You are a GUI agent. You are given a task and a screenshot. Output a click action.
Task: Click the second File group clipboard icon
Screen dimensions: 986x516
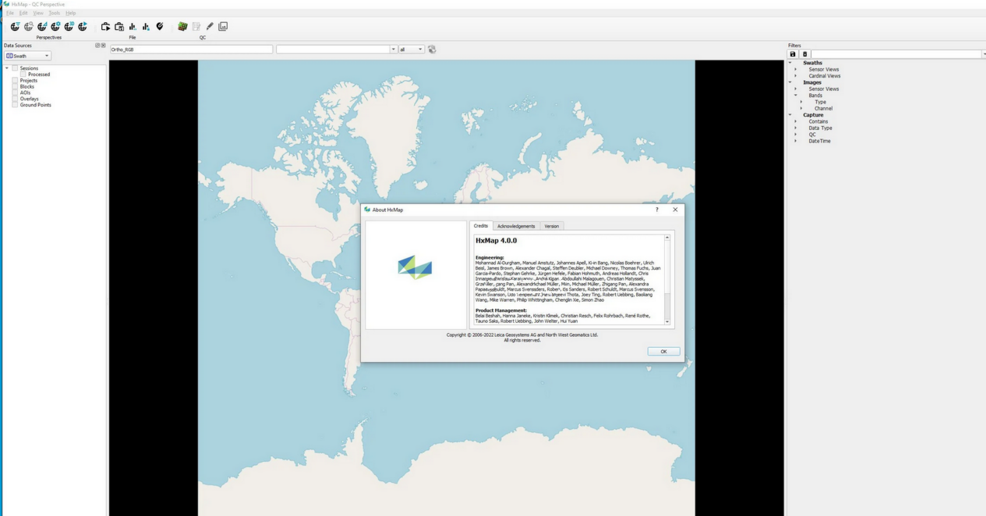point(119,26)
